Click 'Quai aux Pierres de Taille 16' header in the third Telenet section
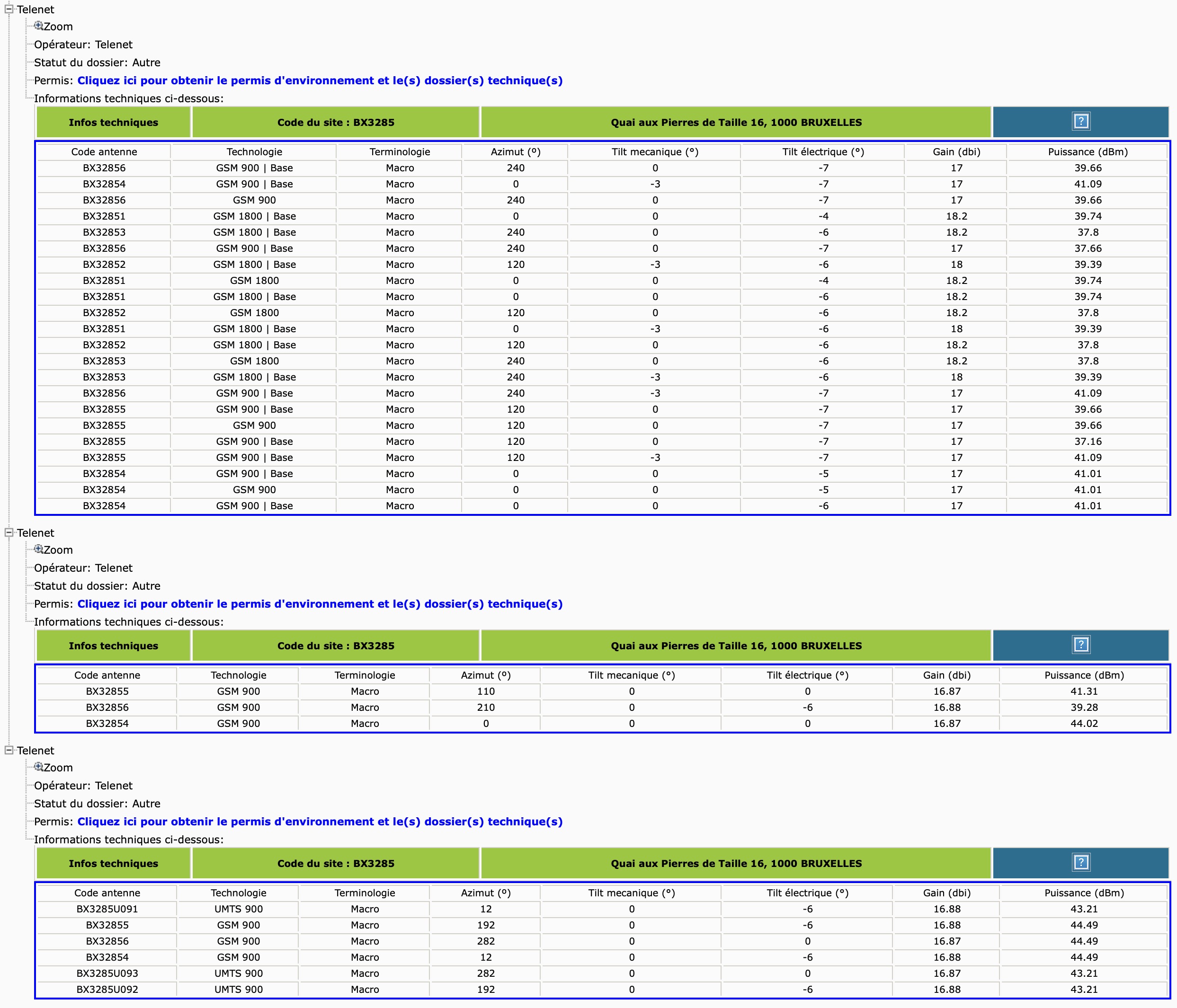 (736, 863)
